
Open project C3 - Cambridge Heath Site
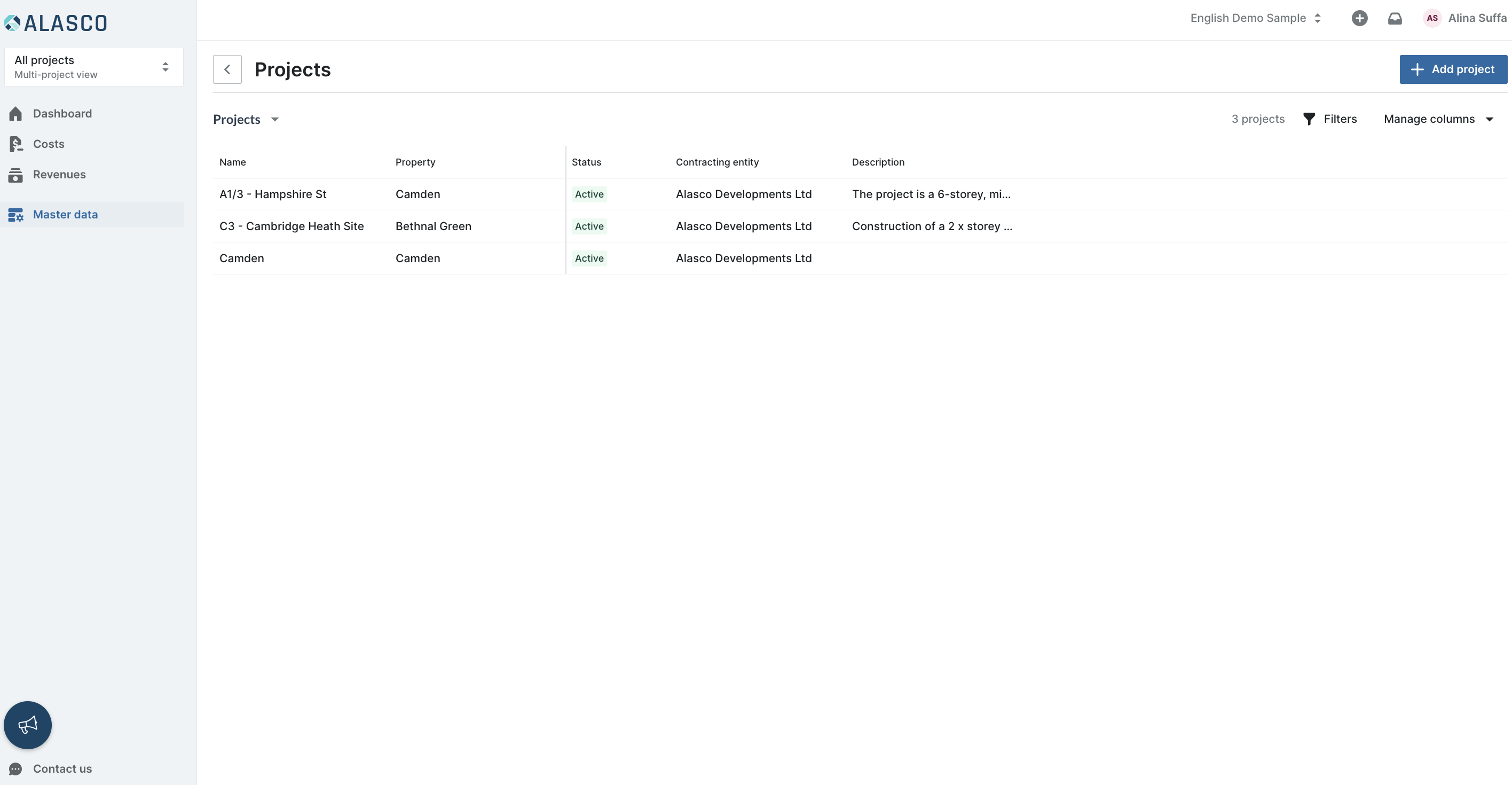pyautogui.click(x=292, y=226)
